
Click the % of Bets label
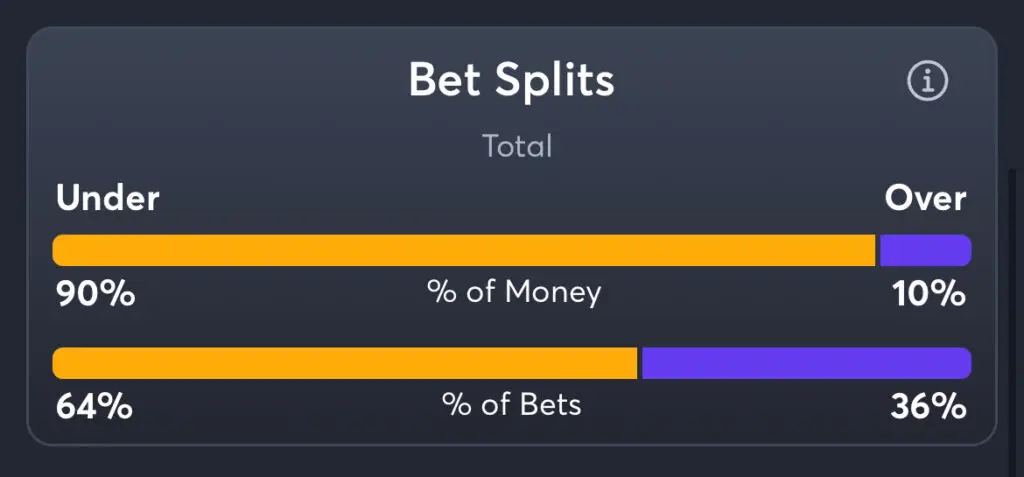(511, 405)
